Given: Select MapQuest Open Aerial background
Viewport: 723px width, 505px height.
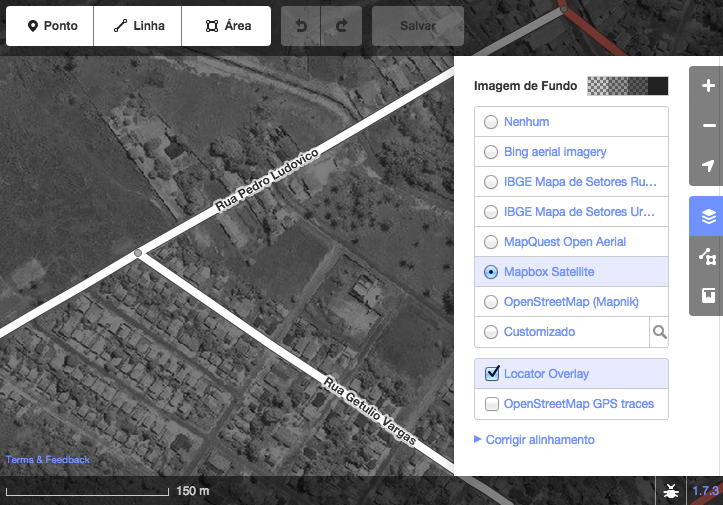Looking at the screenshot, I should click(571, 242).
